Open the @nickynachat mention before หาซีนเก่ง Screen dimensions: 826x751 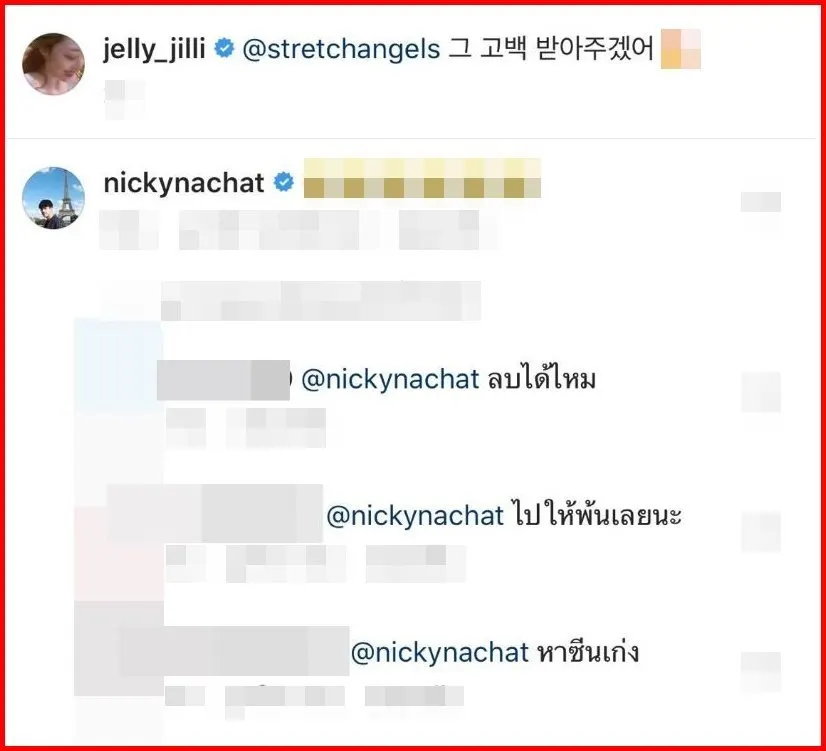tap(439, 653)
